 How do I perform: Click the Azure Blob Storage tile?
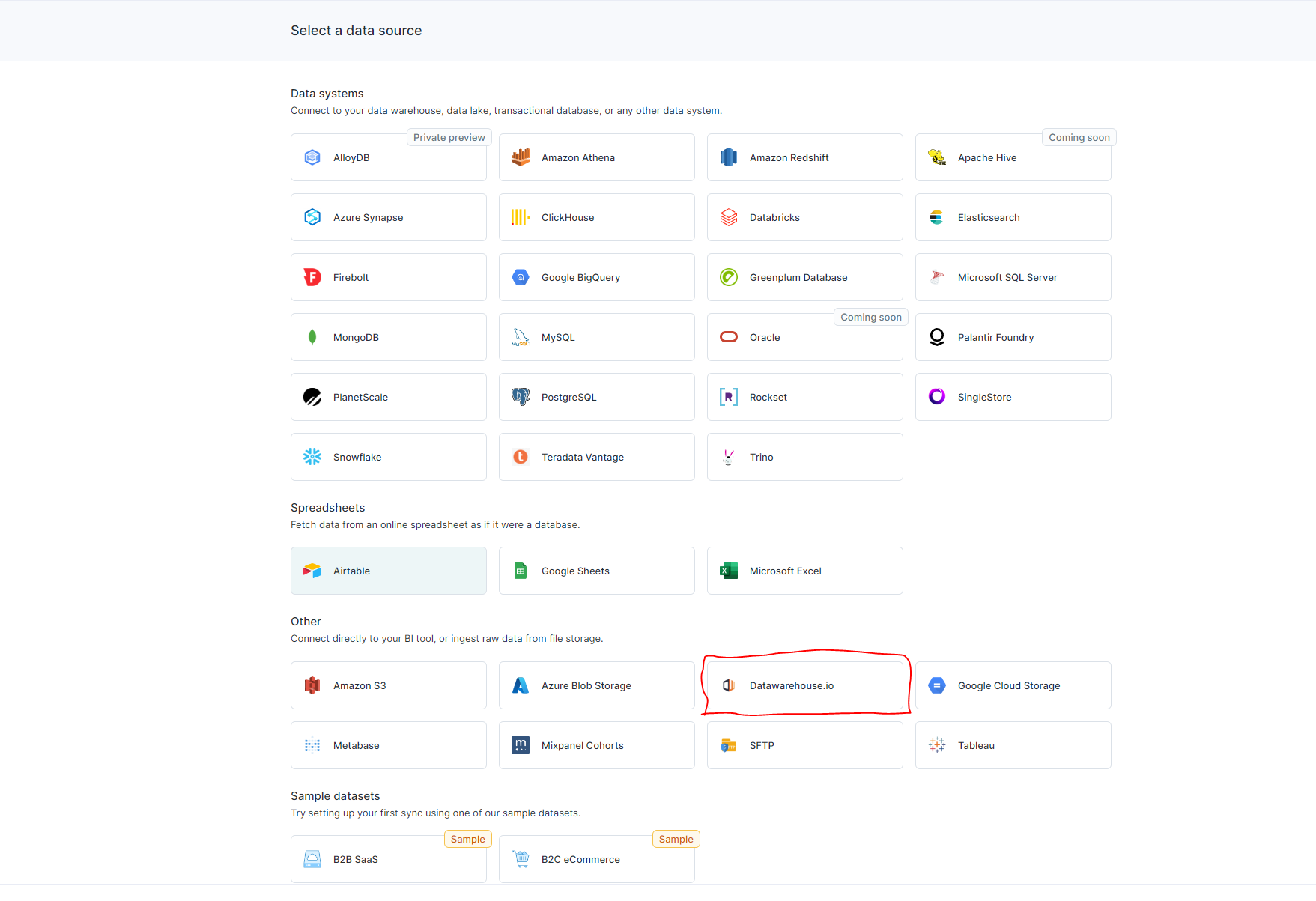(x=596, y=685)
